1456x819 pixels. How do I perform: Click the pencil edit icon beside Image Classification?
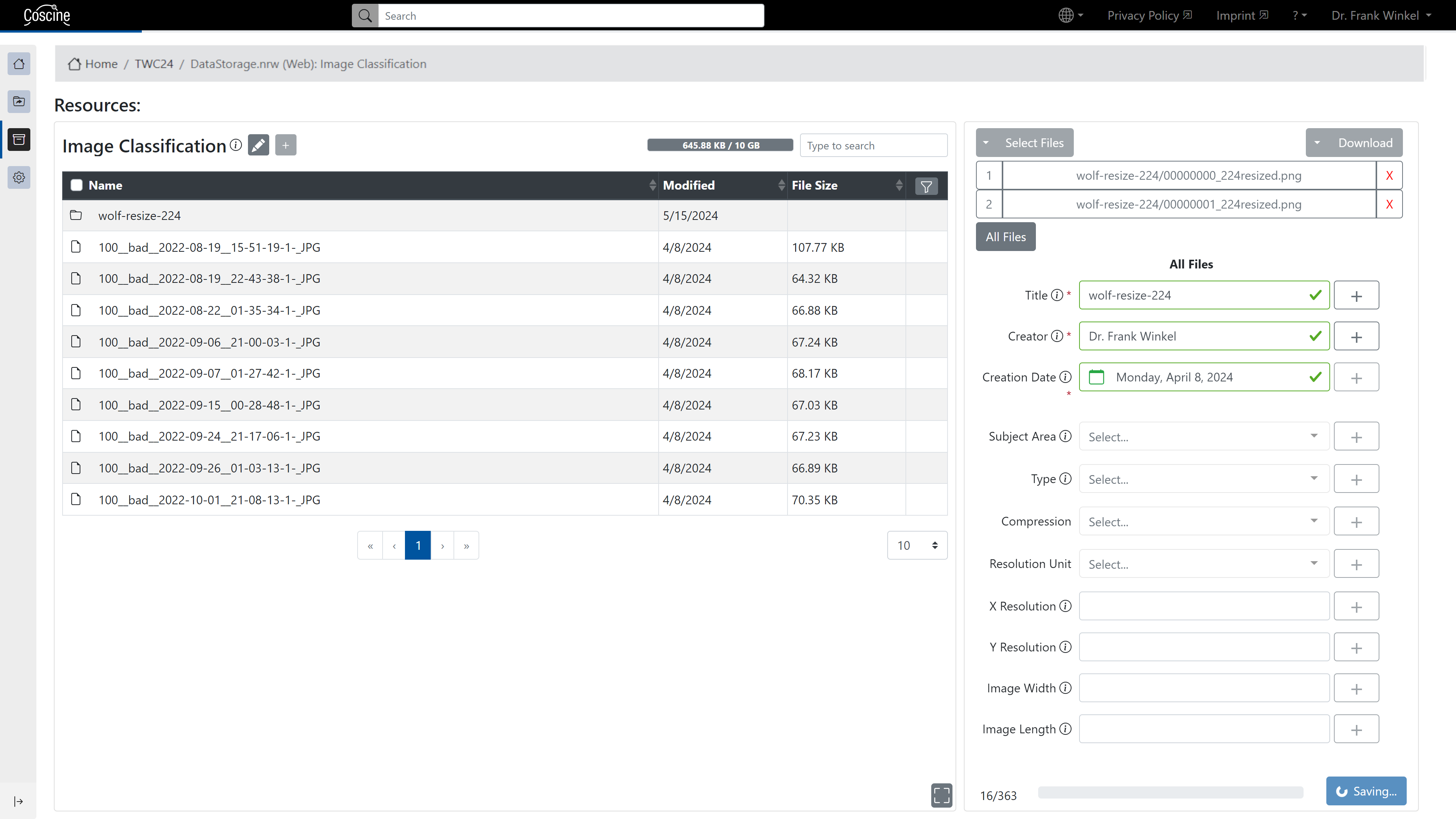[x=258, y=145]
